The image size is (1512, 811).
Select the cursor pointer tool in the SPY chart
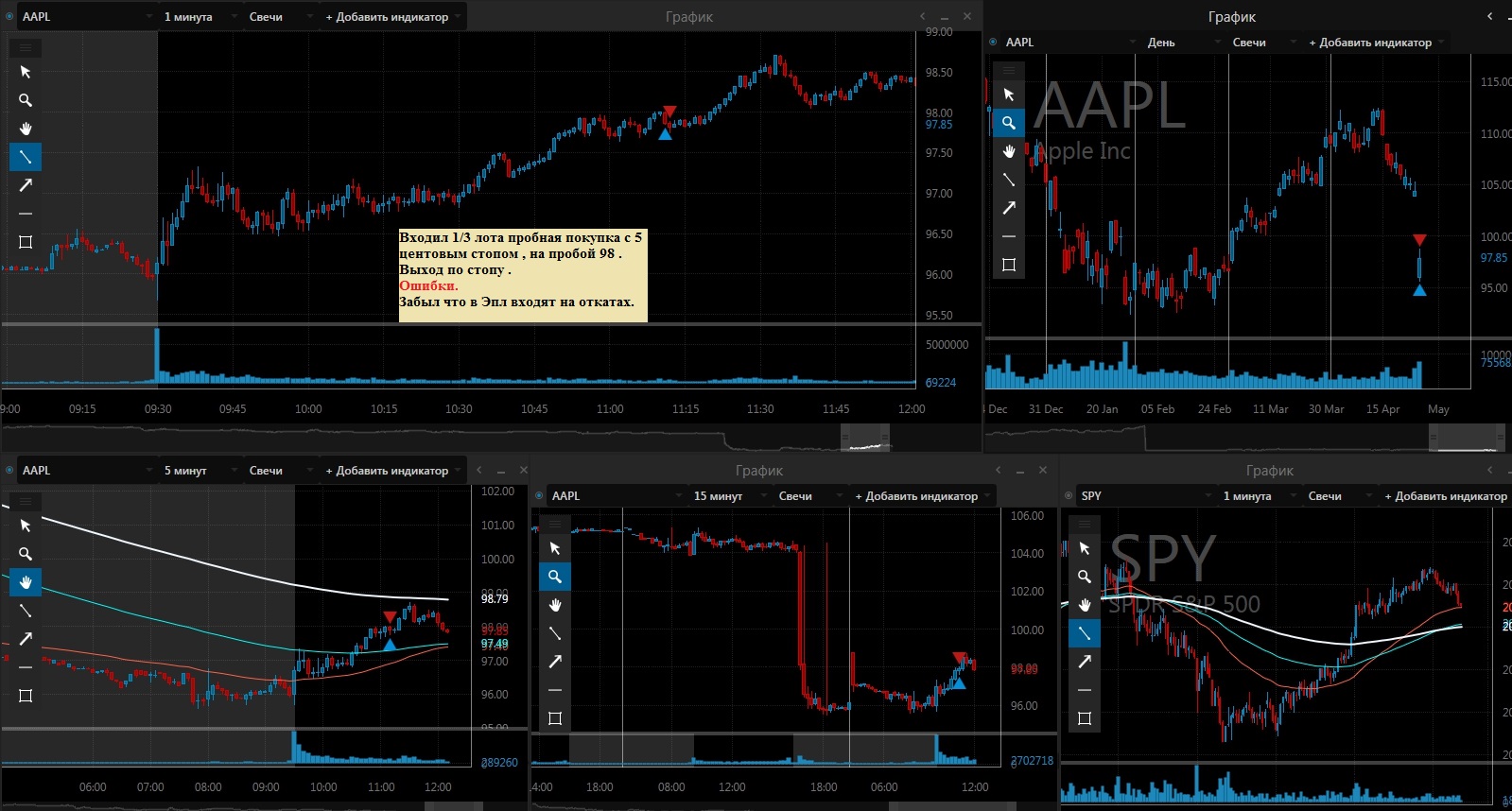pyautogui.click(x=1085, y=548)
